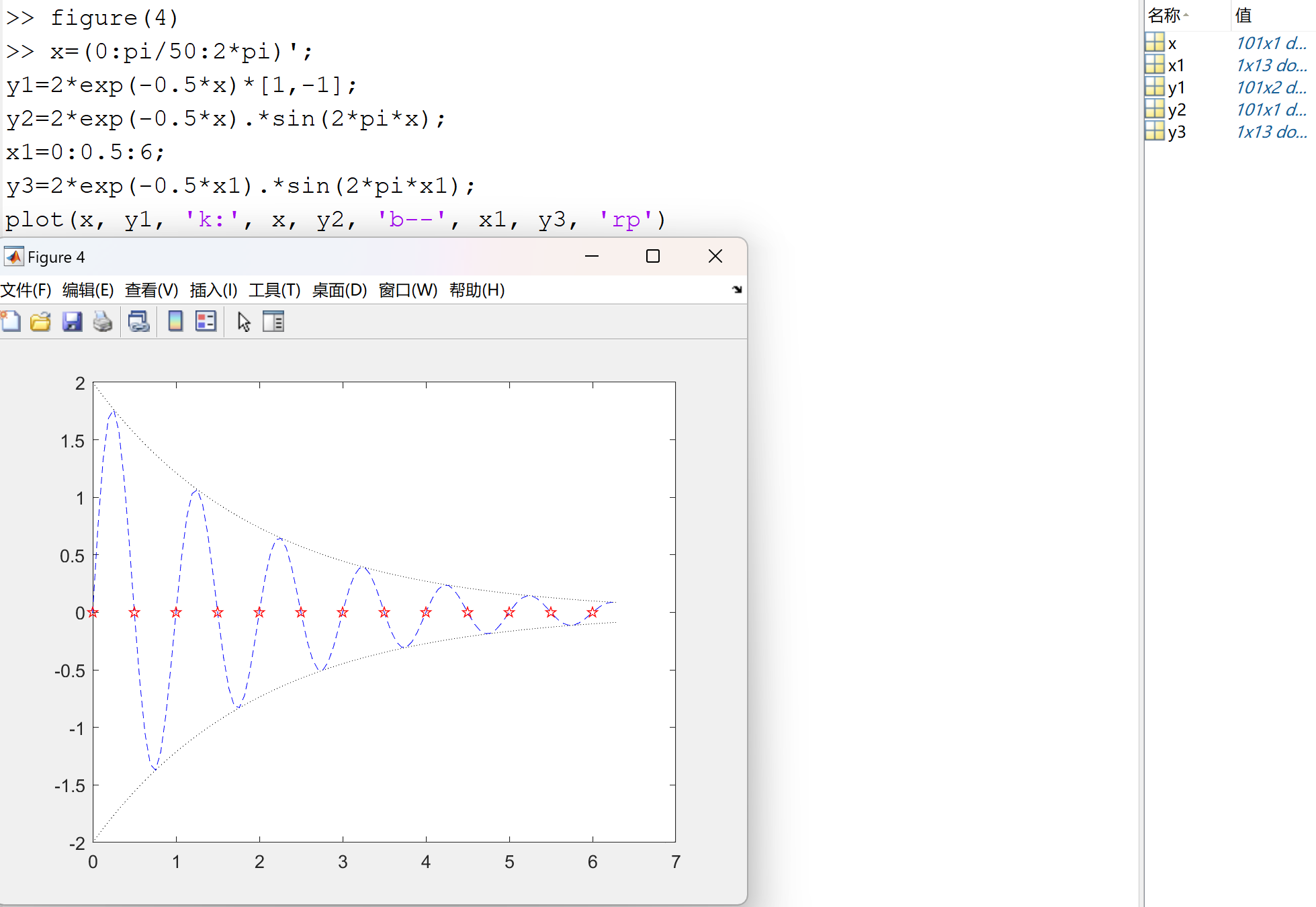Image resolution: width=1316 pixels, height=907 pixels.
Task: Save figure with the floppy disk icon
Action: tap(72, 322)
